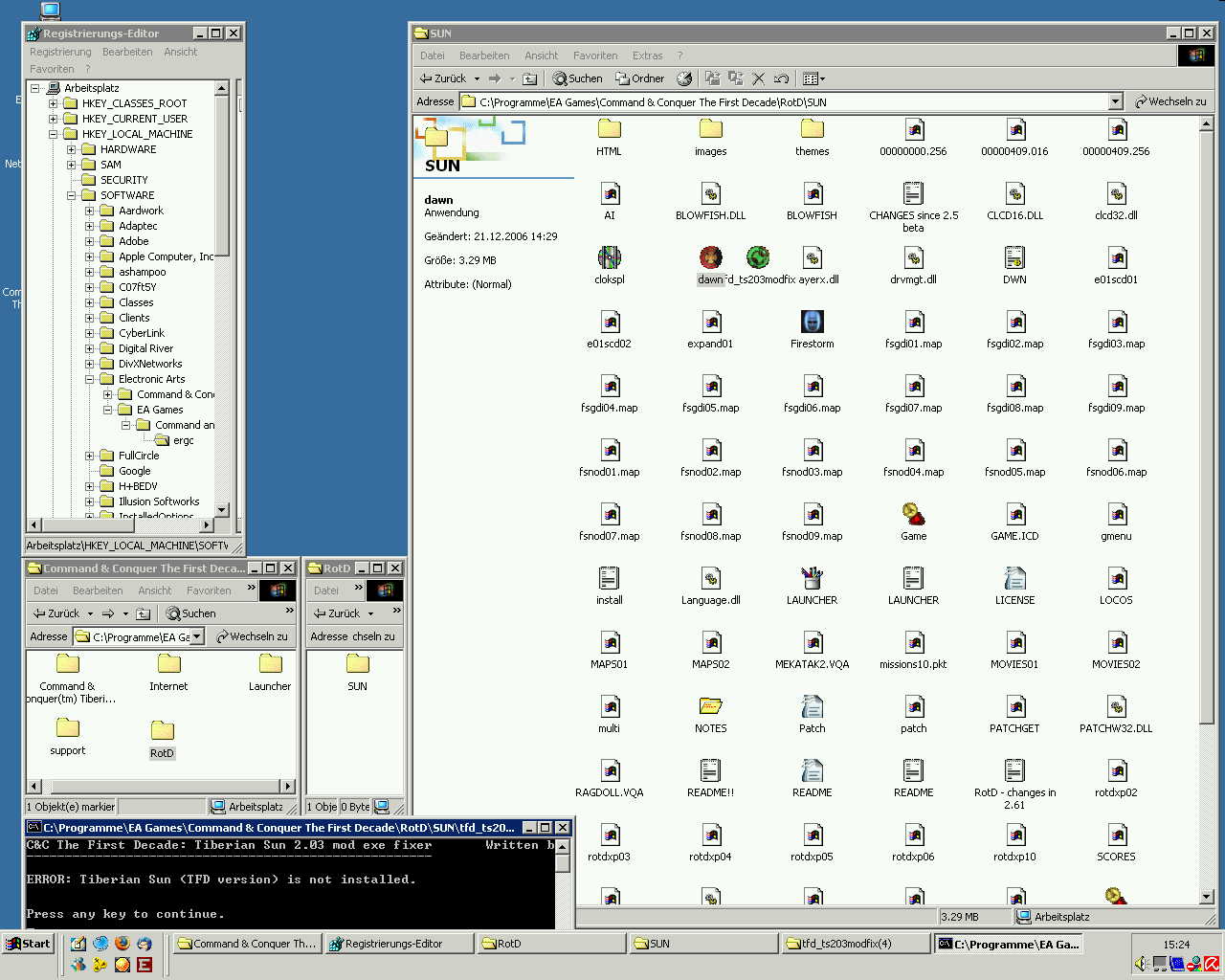Image resolution: width=1225 pixels, height=980 pixels.
Task: Expand the HARDWARE registry key
Action: click(x=71, y=149)
